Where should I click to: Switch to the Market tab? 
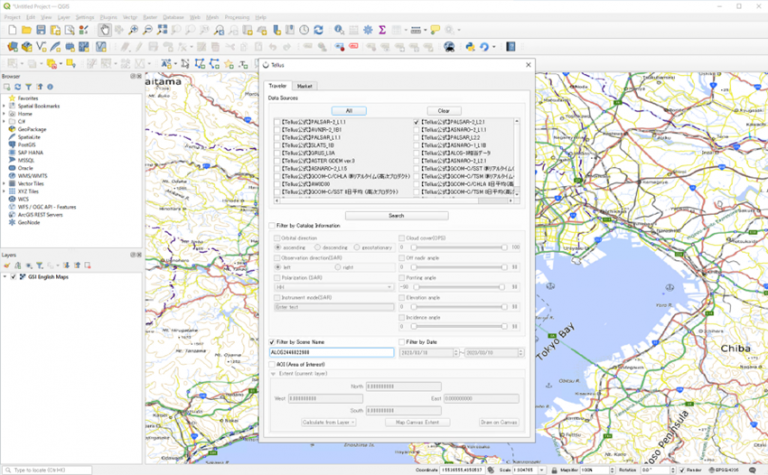[304, 86]
